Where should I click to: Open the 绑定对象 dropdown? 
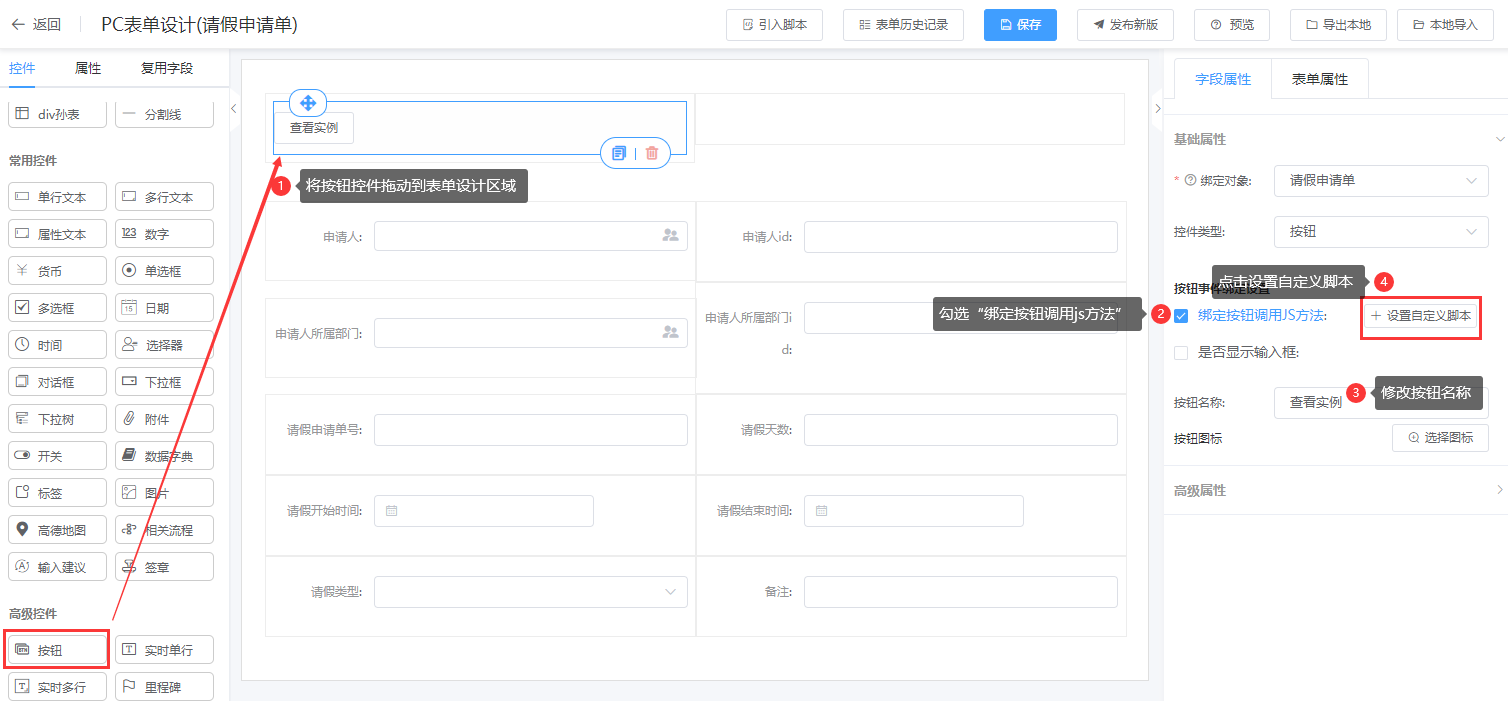(x=1381, y=181)
